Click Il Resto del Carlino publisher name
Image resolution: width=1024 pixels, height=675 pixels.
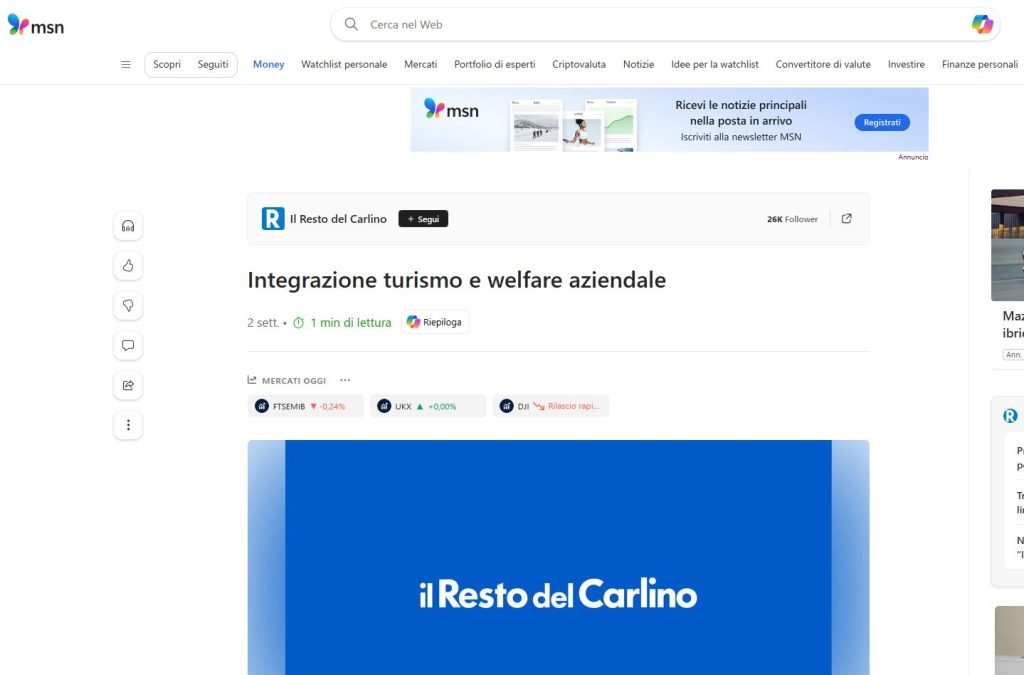338,219
